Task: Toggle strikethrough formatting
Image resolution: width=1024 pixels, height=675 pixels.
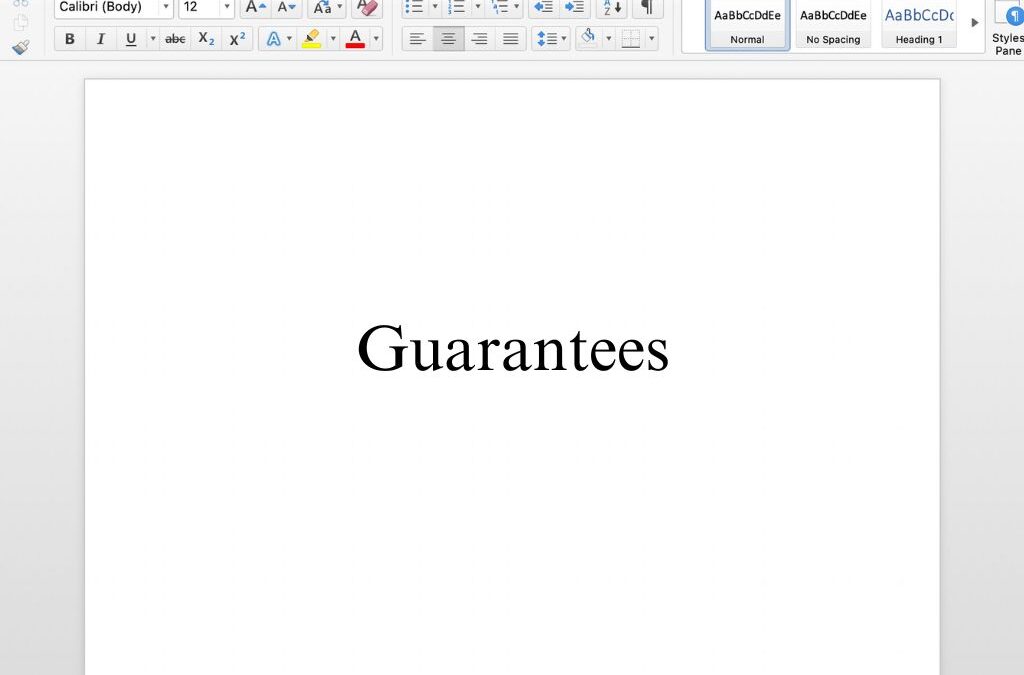Action: 175,39
